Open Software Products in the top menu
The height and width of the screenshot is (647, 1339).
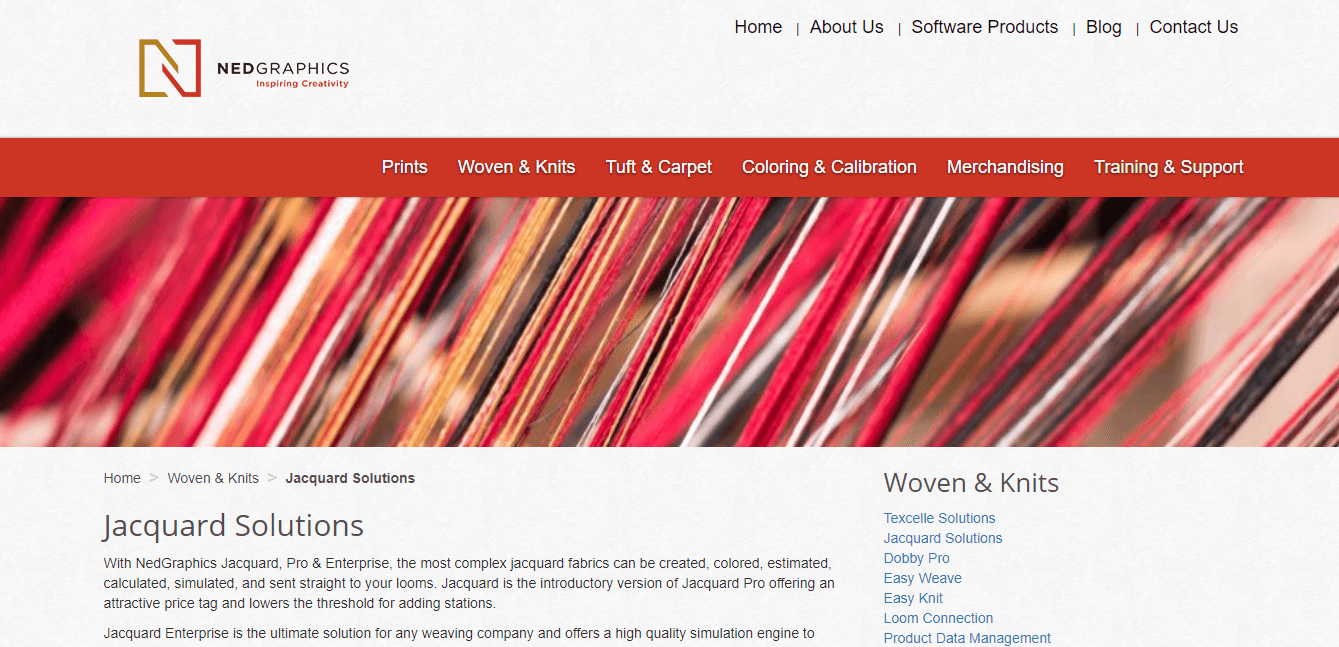pos(984,27)
